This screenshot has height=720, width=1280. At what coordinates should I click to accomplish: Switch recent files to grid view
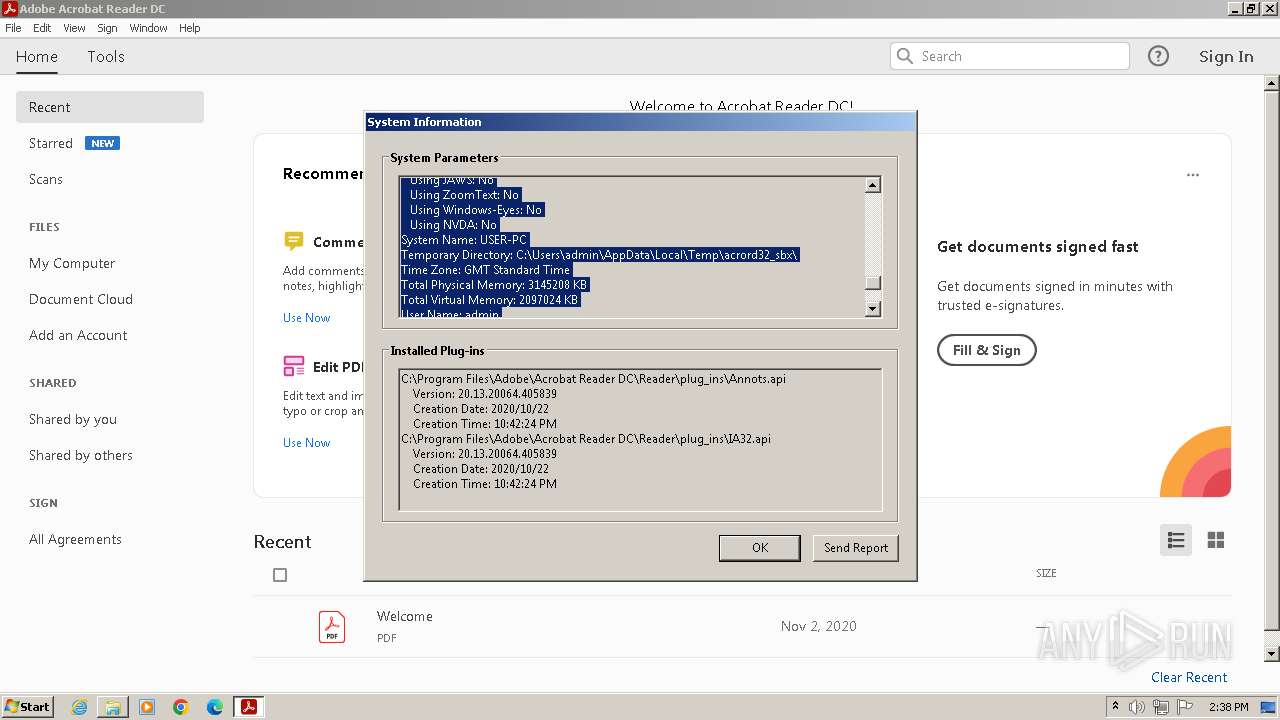tap(1216, 540)
